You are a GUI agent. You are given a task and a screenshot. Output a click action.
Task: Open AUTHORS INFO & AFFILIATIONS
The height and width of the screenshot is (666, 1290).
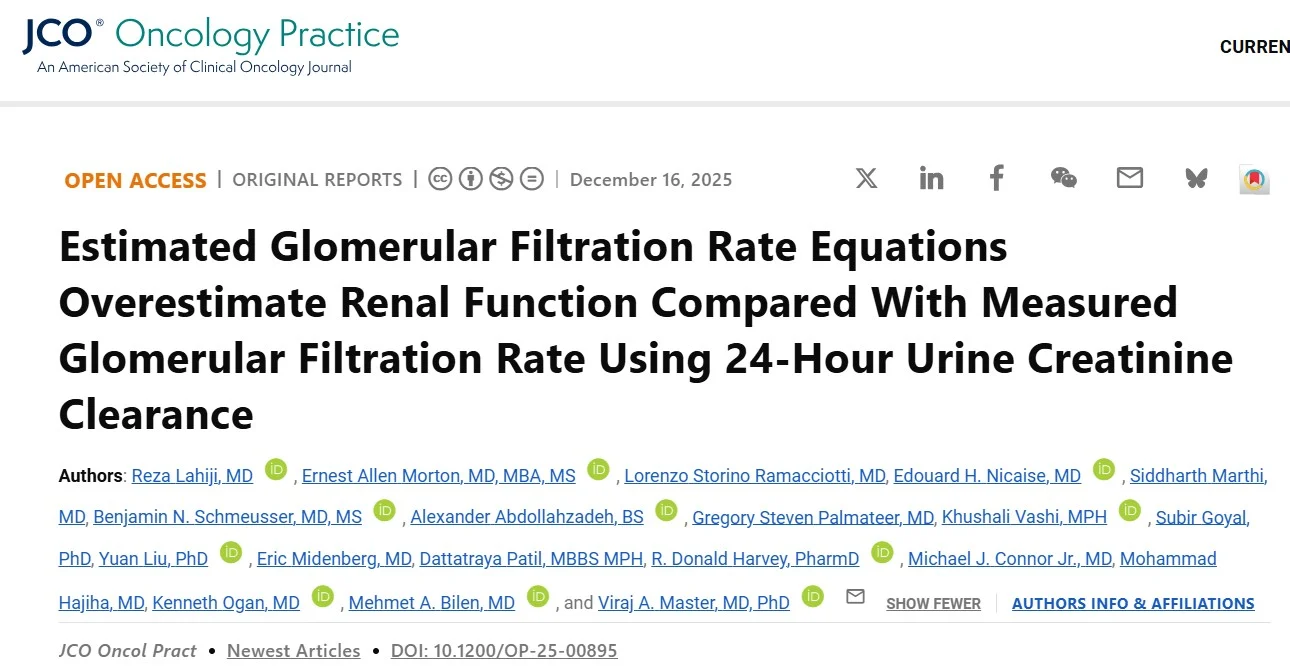pos(1132,604)
